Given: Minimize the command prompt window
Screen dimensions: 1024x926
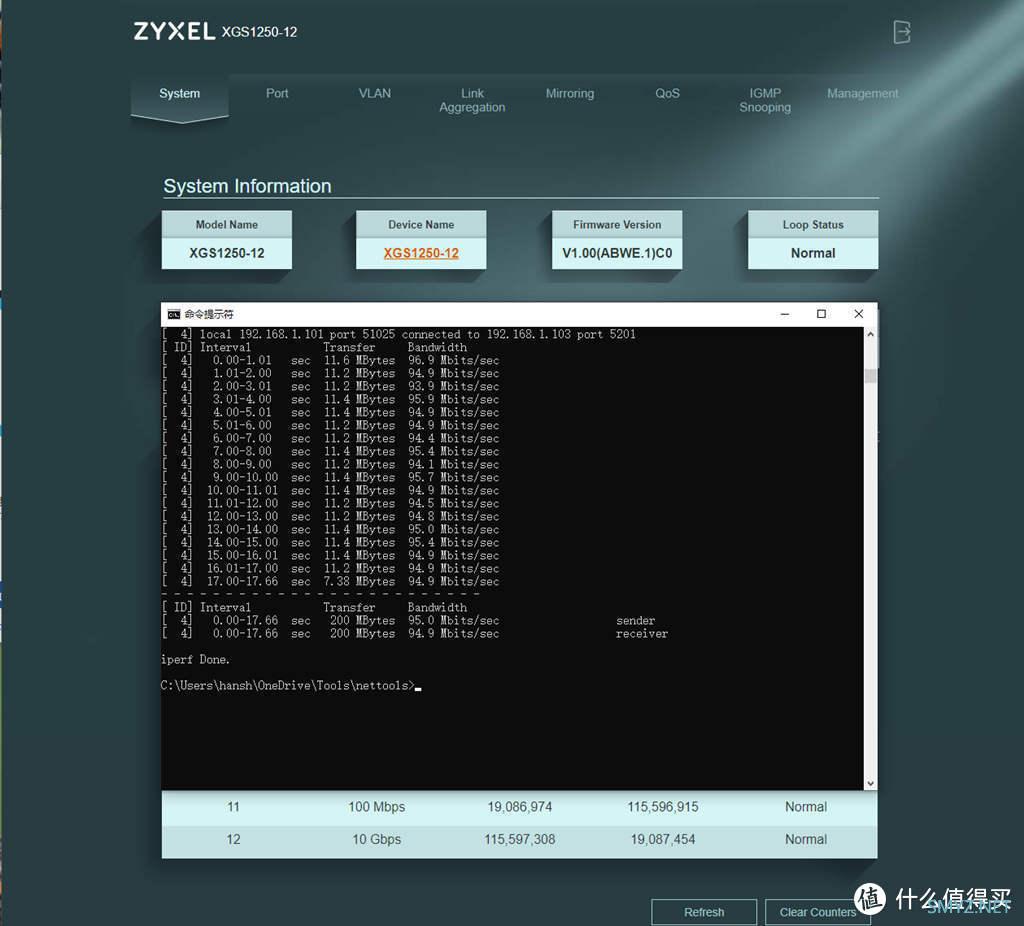Looking at the screenshot, I should [x=785, y=314].
